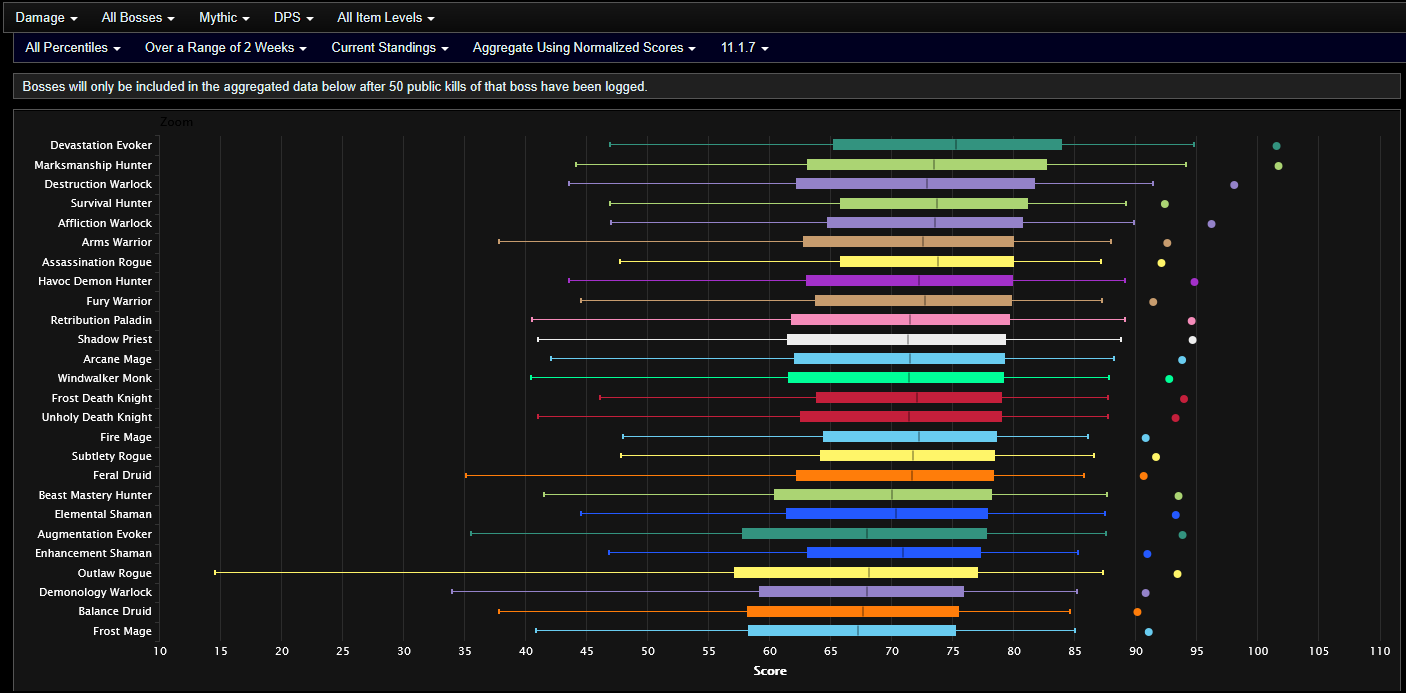
Task: Click the Shadow Priest label
Action: [x=115, y=339]
